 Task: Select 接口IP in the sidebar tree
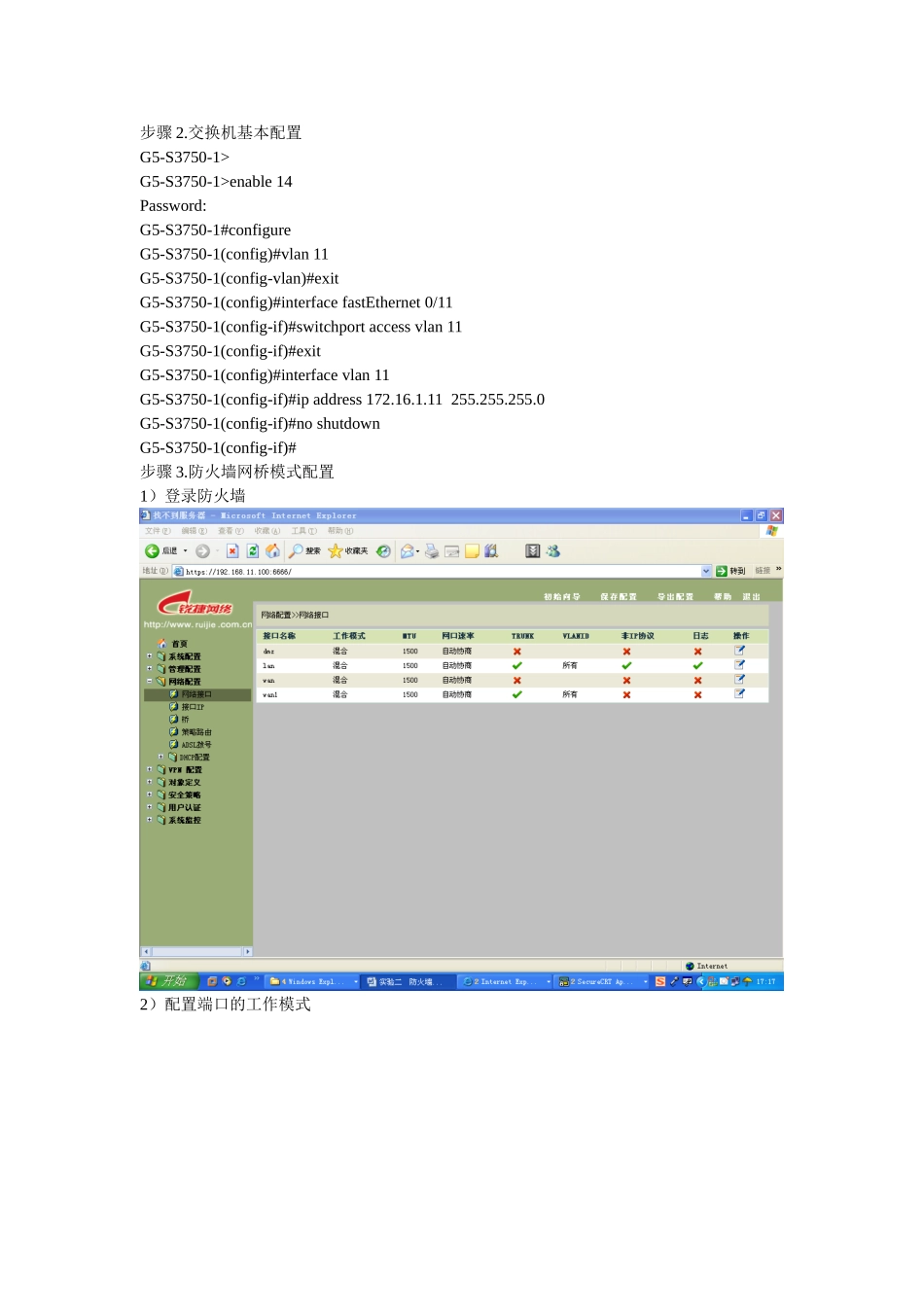point(193,707)
